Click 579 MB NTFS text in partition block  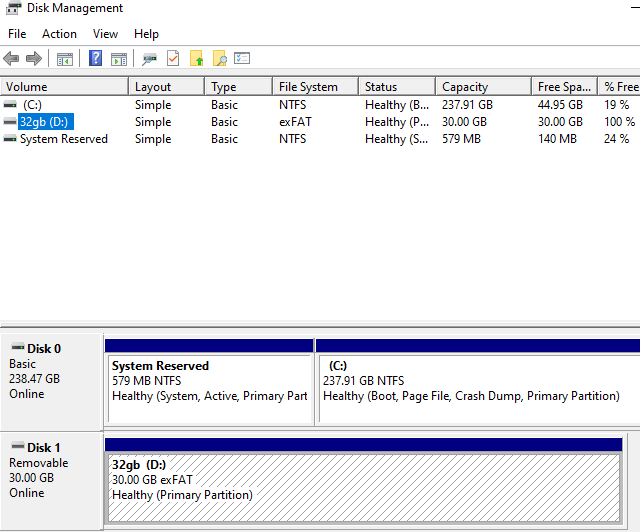point(147,381)
